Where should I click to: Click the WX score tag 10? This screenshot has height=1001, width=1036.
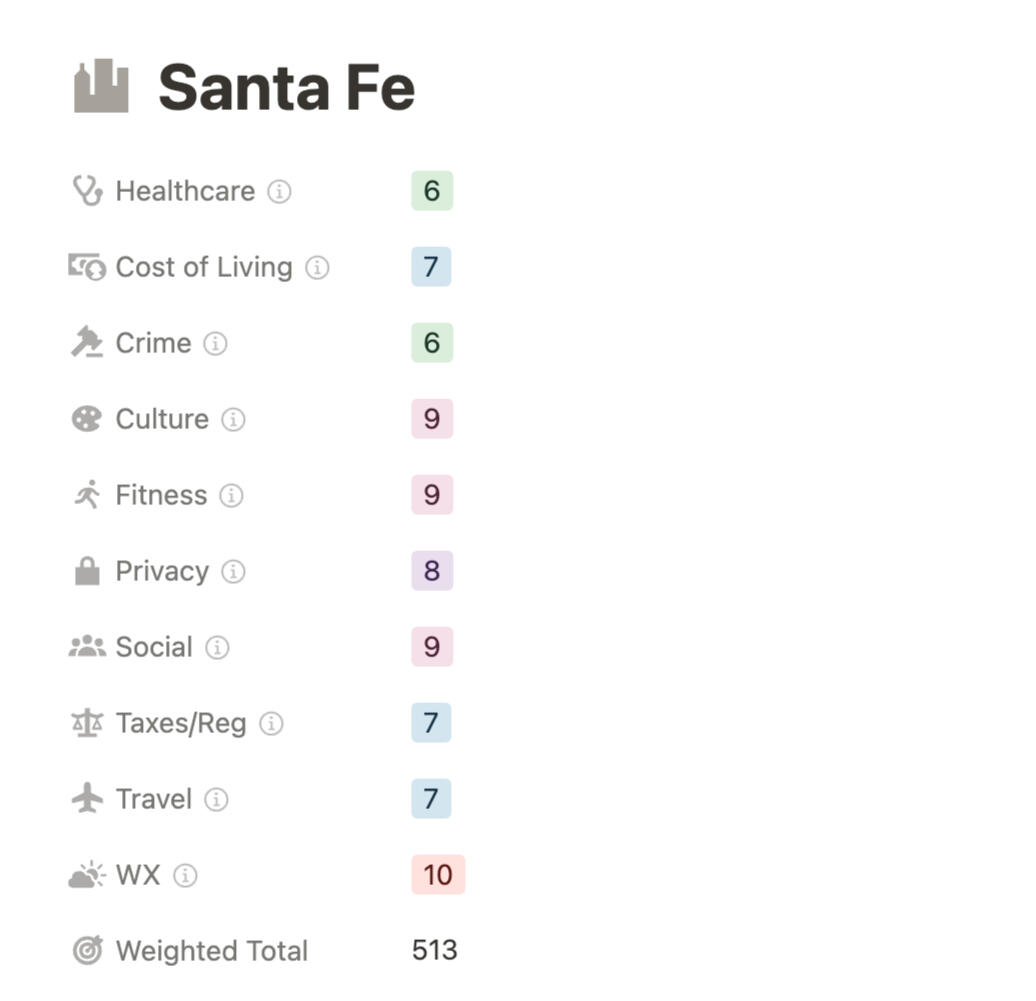coord(438,875)
